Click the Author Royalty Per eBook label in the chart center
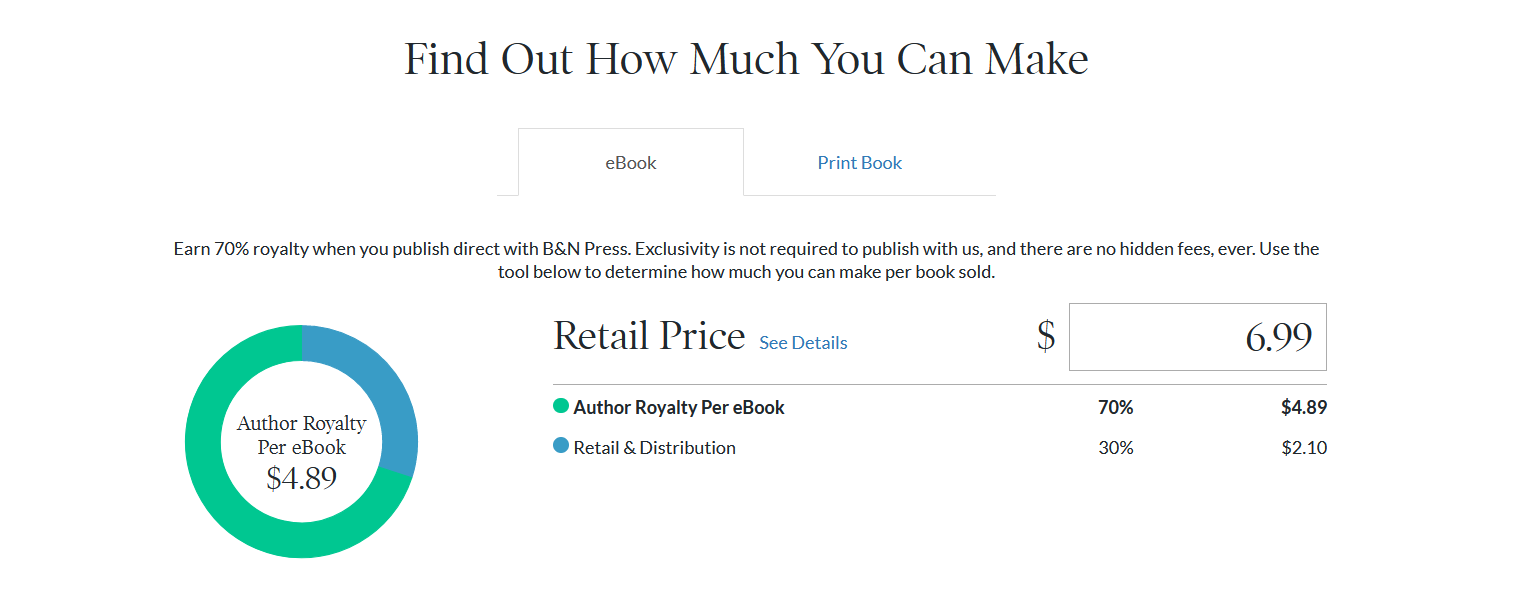The image size is (1523, 612). (301, 432)
